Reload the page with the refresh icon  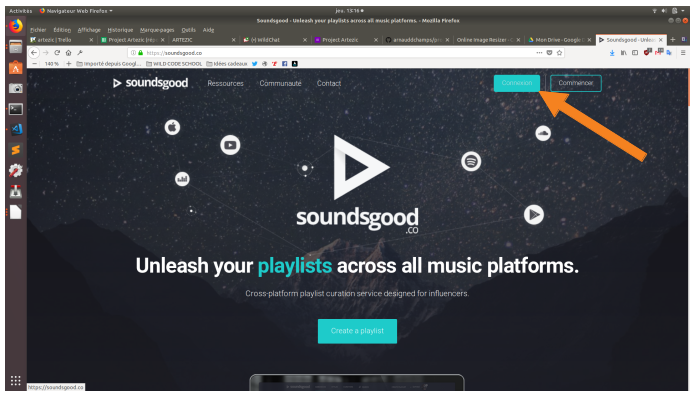click(57, 53)
